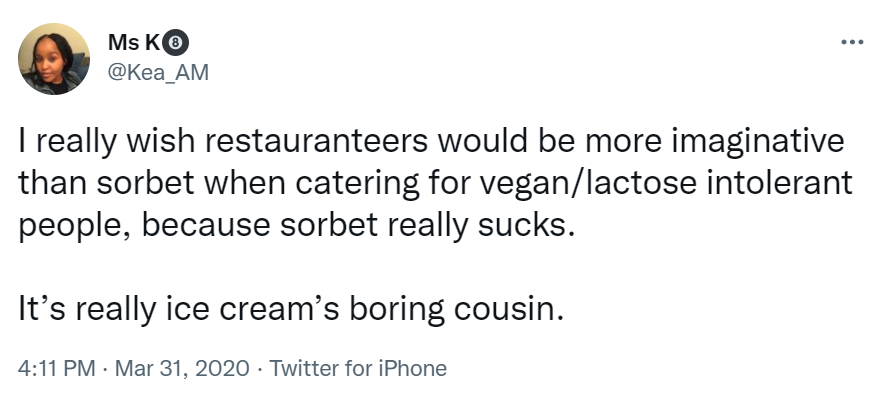Viewport: 890px width, 401px height.
Task: Open the profile avatar photo
Action: coord(54,59)
